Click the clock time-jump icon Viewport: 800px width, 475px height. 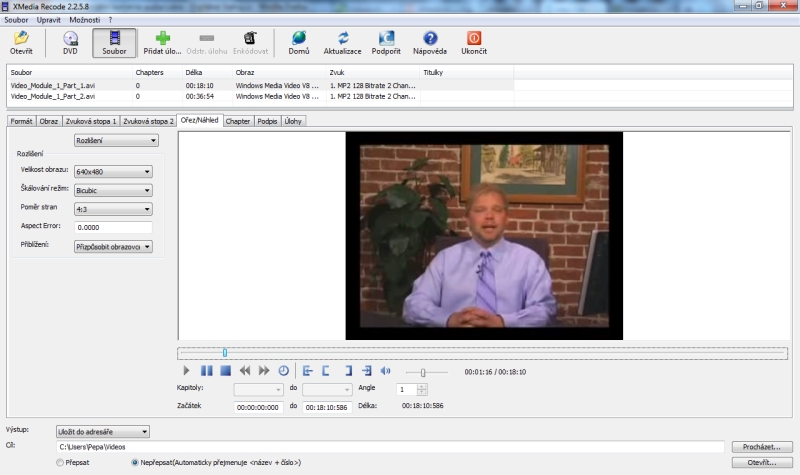284,371
